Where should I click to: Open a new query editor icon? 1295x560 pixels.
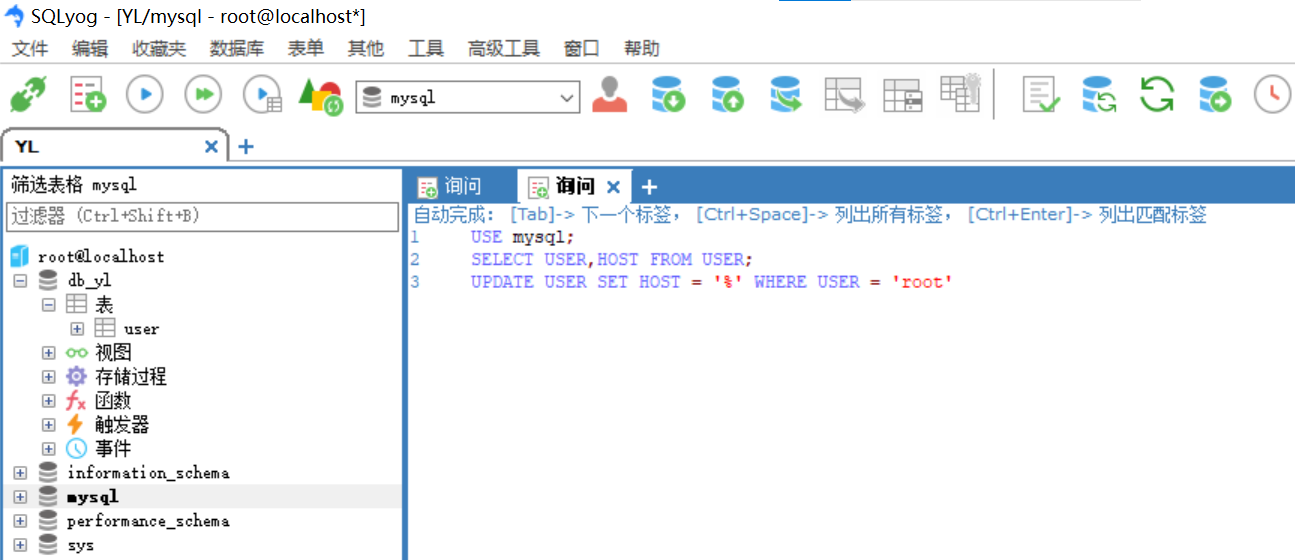[x=87, y=95]
